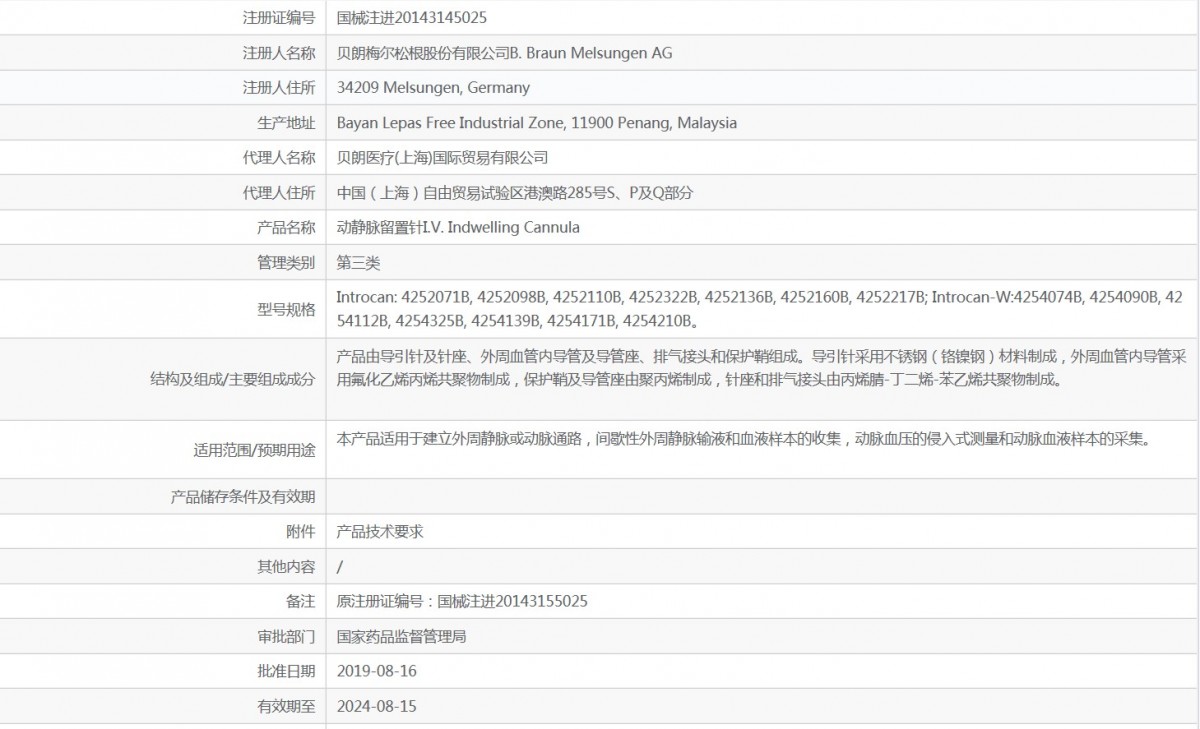Select approving department 国家药品监督管理局

[402, 637]
